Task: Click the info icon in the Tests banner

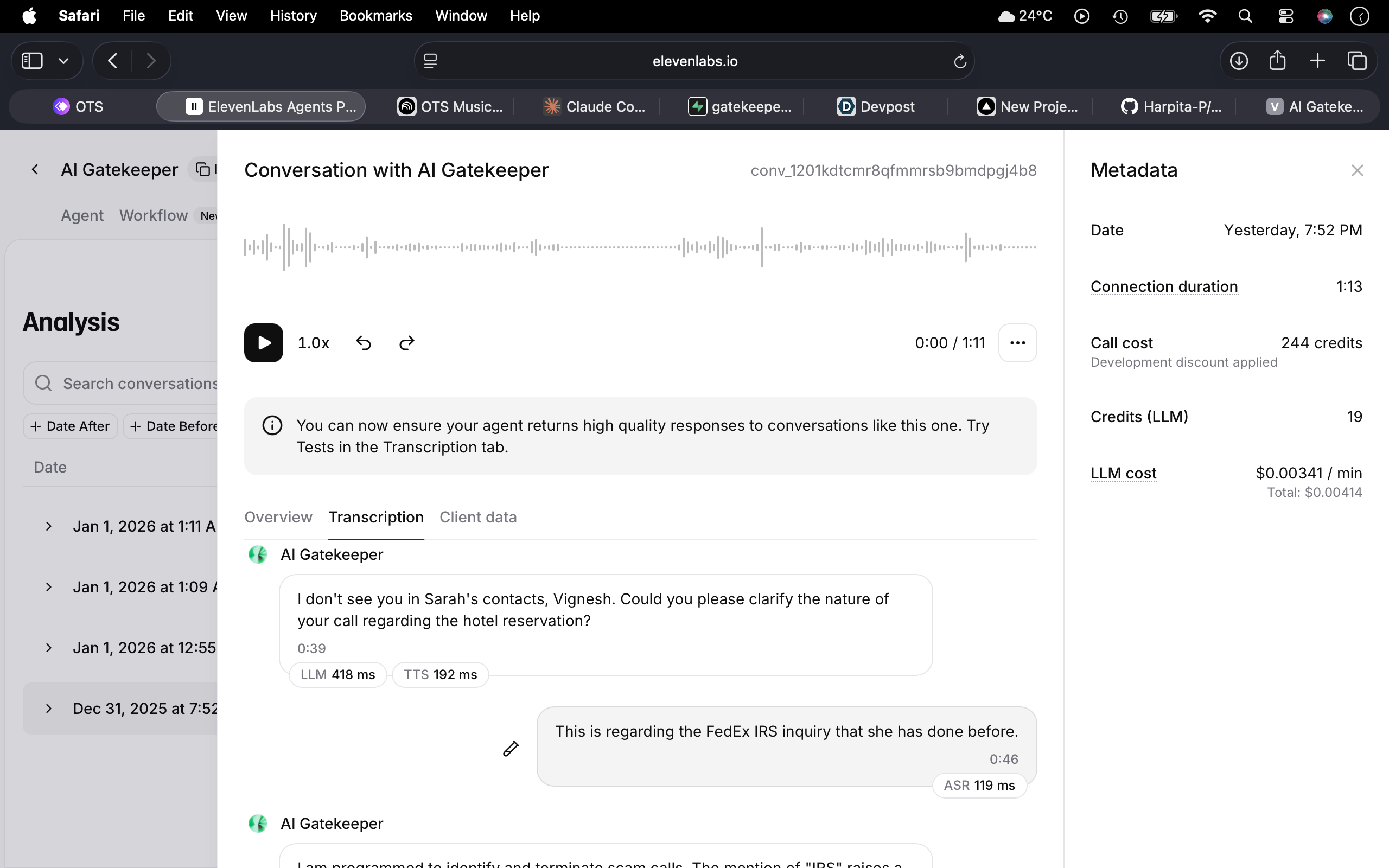Action: pos(272,425)
